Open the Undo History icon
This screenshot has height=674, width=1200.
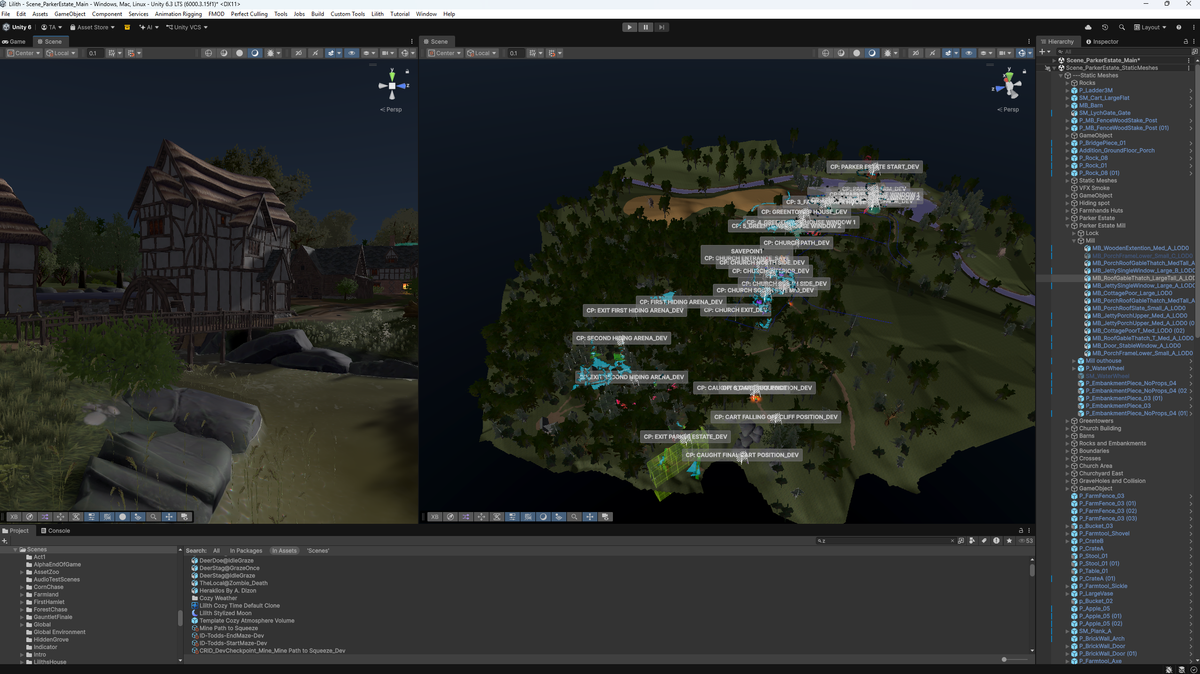(1105, 27)
